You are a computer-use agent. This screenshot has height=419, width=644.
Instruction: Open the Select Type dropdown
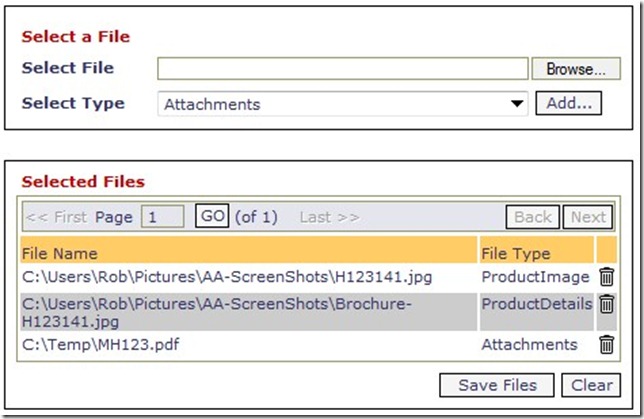point(342,104)
